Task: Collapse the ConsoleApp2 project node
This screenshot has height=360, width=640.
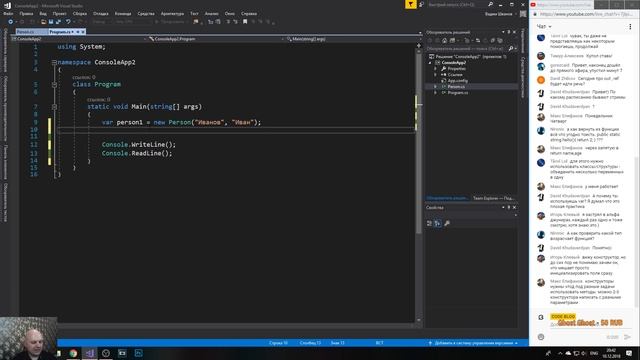Action: (430, 63)
